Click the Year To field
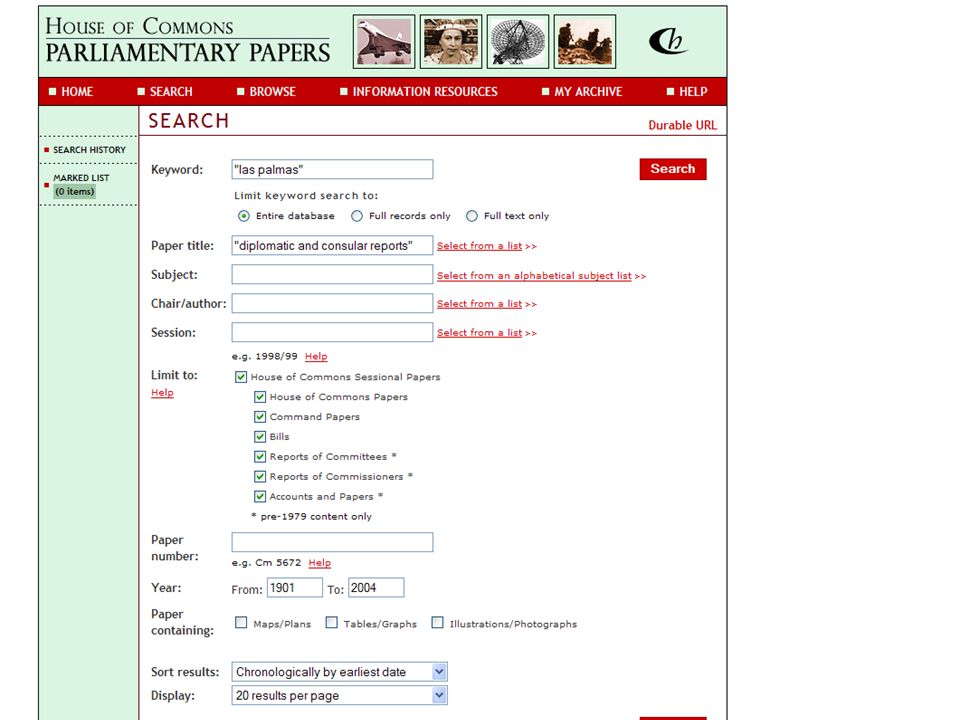 pos(376,588)
